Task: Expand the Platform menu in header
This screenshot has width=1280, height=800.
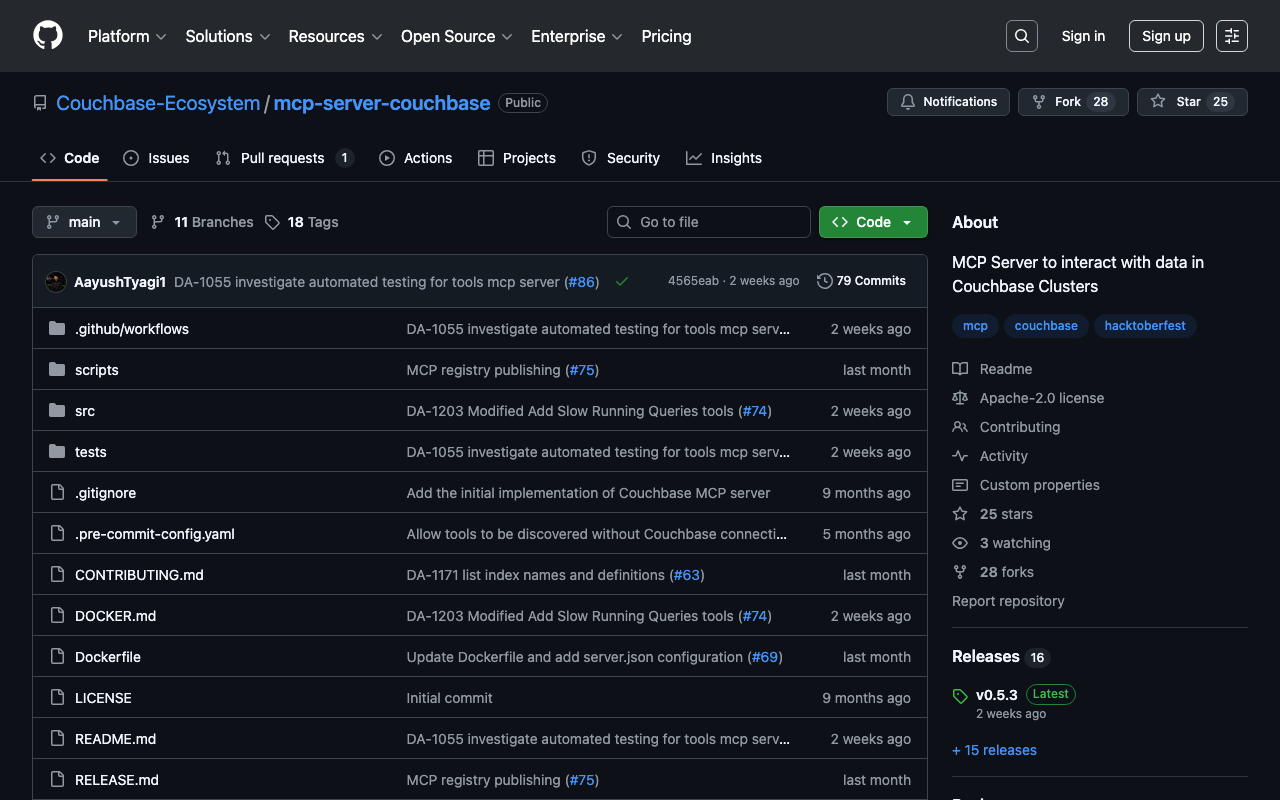Action: coord(127,36)
